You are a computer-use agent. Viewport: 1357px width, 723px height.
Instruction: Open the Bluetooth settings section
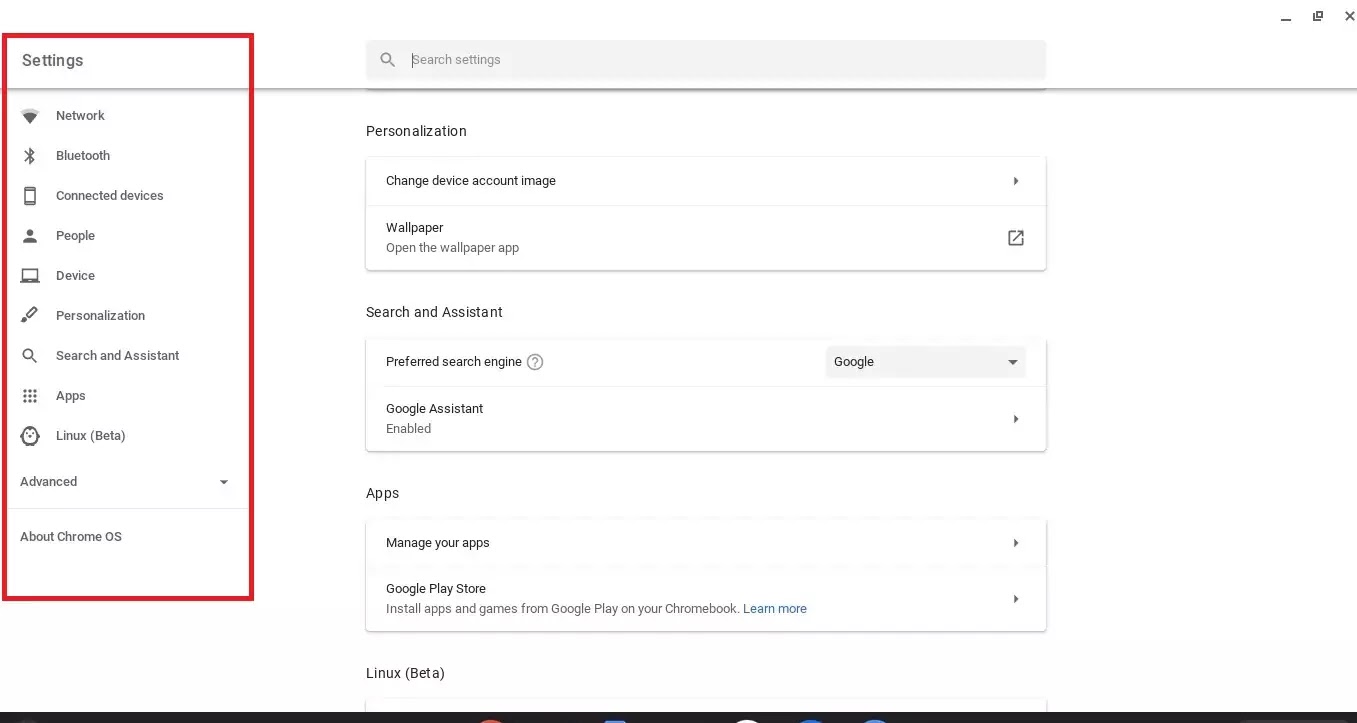(x=83, y=156)
